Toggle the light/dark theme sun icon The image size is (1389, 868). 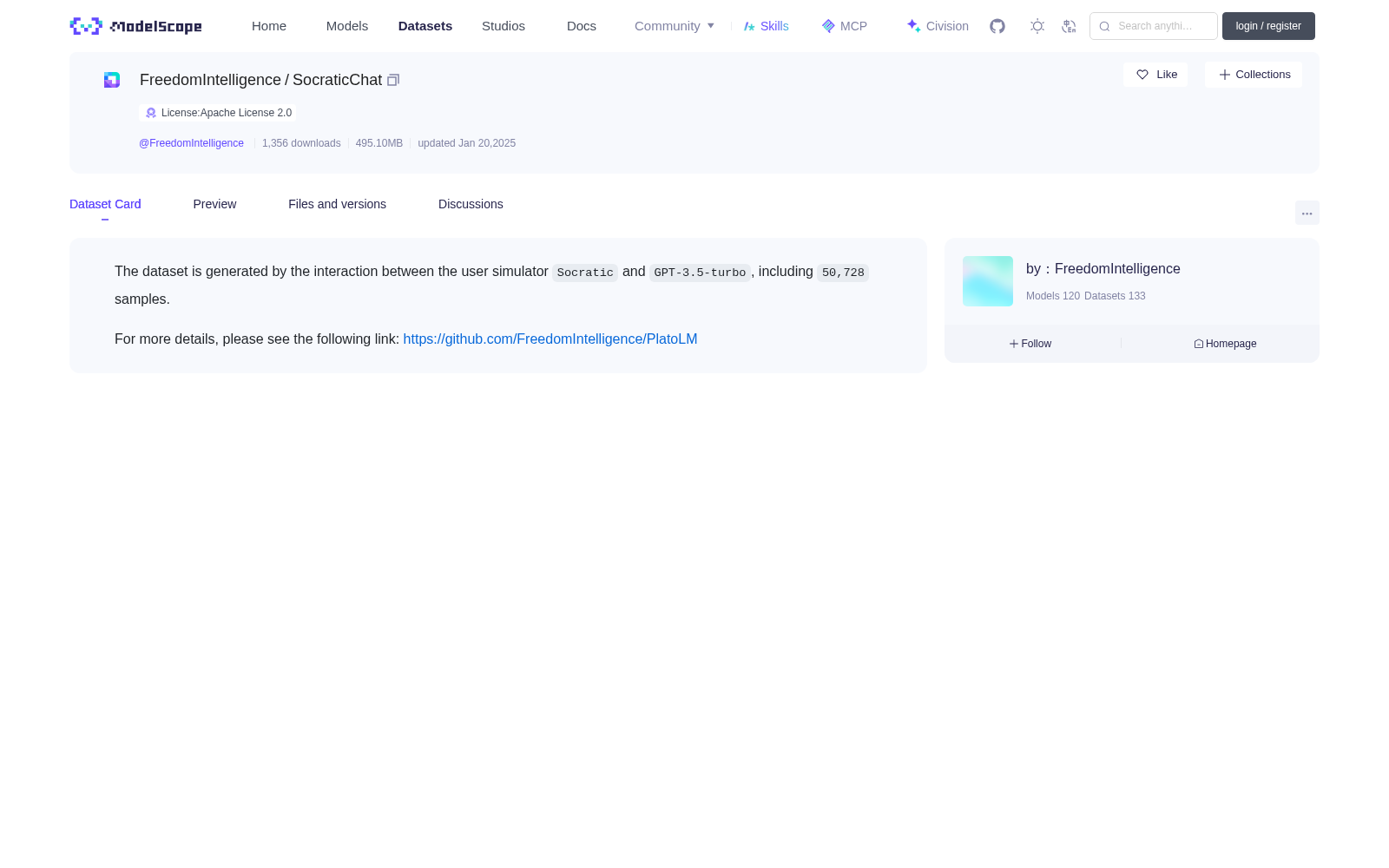[x=1037, y=26]
